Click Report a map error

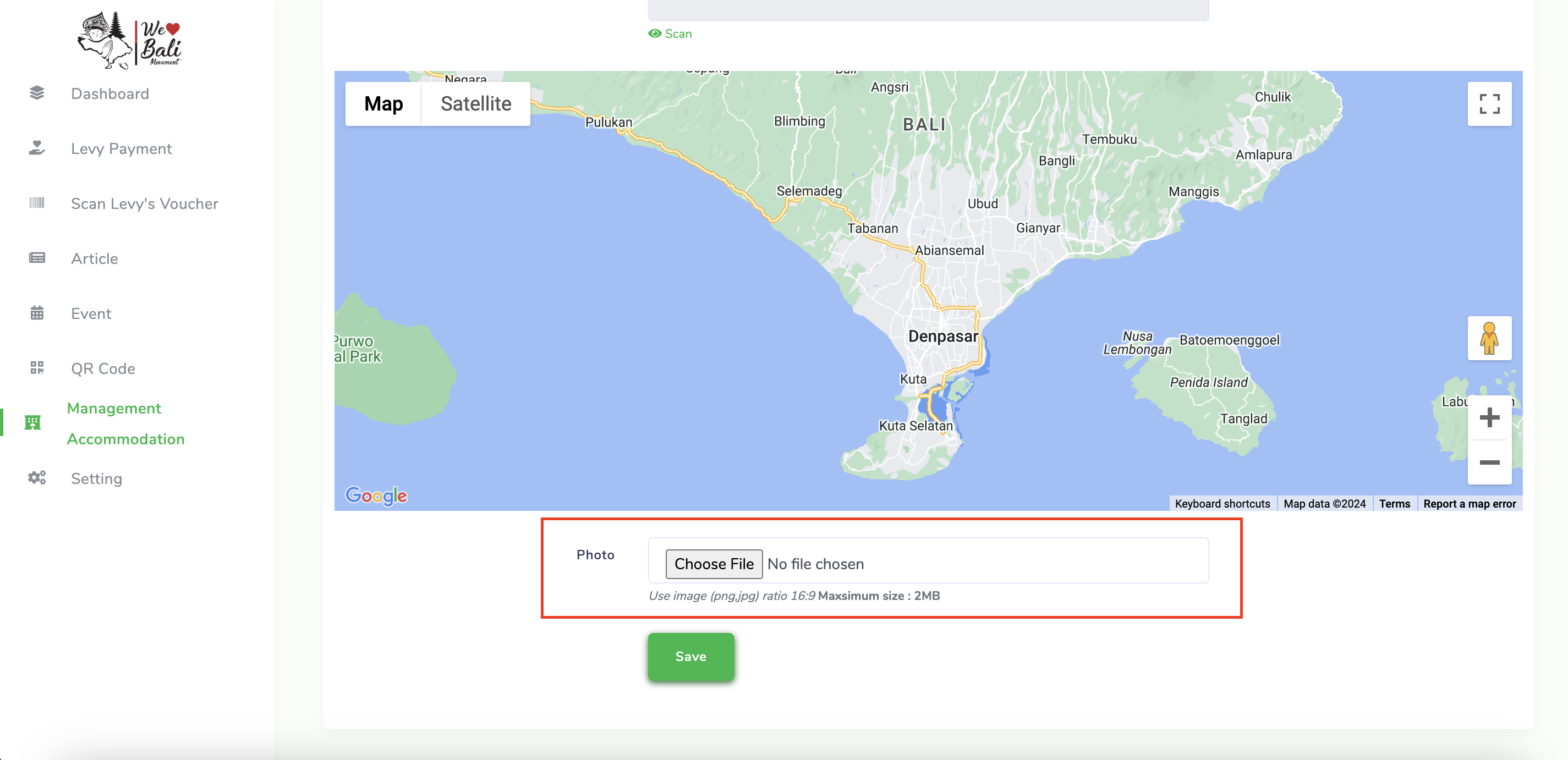point(1469,504)
